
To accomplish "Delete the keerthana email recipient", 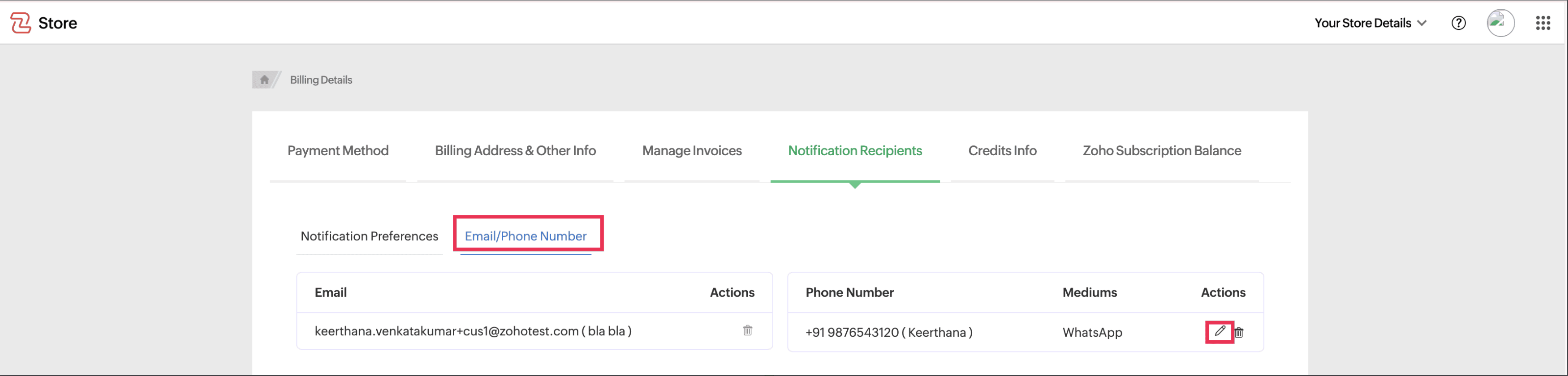I will pos(747,330).
